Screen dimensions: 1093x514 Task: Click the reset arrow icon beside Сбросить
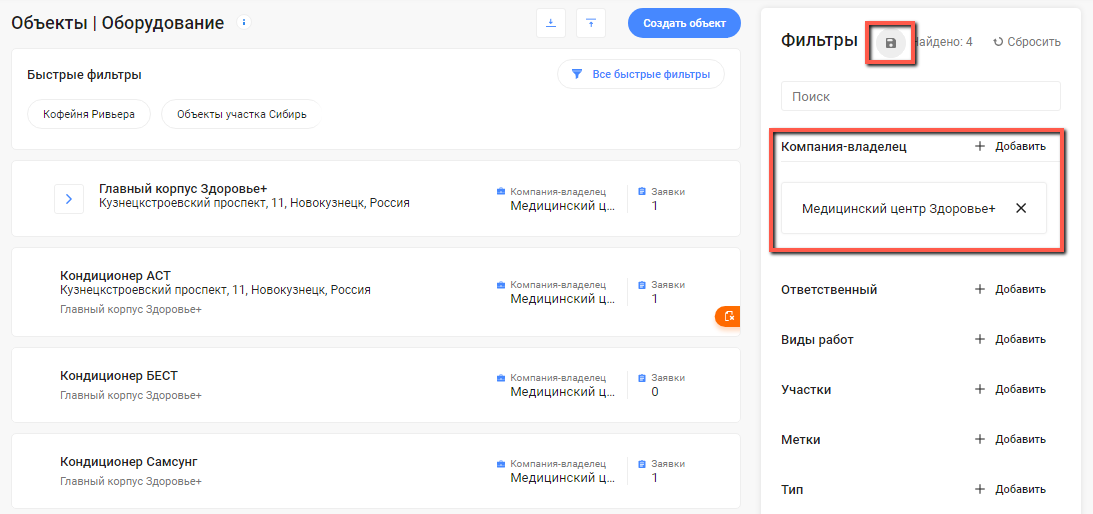[x=998, y=42]
